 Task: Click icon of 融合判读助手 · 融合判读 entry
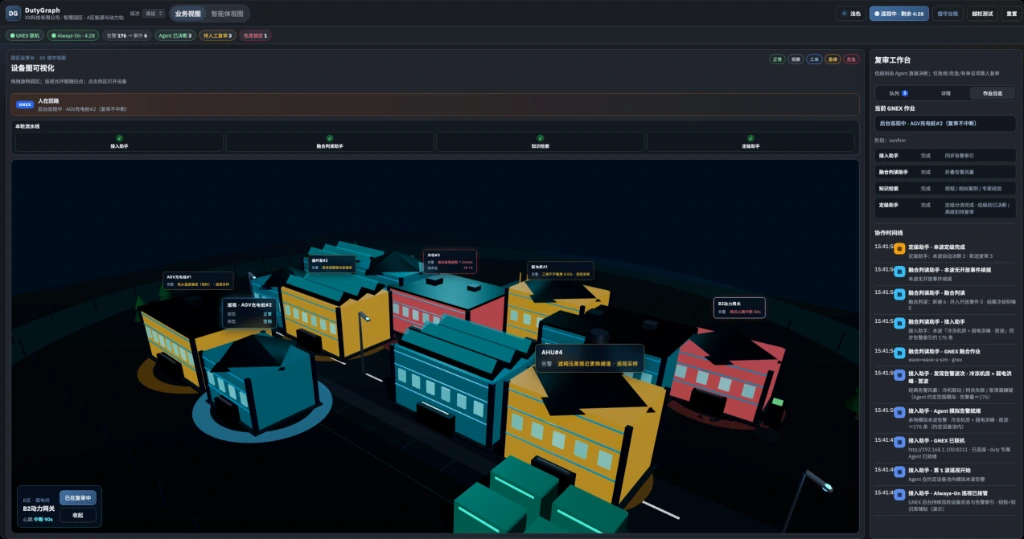(899, 294)
